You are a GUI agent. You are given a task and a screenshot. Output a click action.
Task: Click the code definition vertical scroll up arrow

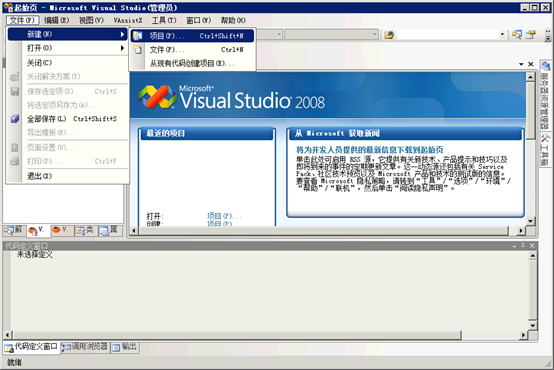pos(533,255)
